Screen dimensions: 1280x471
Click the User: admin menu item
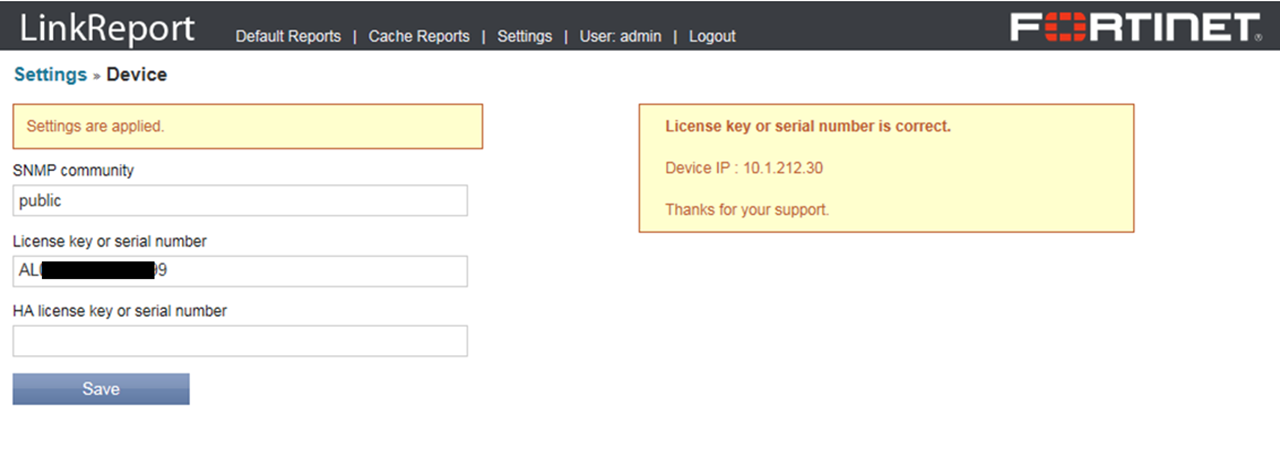[620, 36]
